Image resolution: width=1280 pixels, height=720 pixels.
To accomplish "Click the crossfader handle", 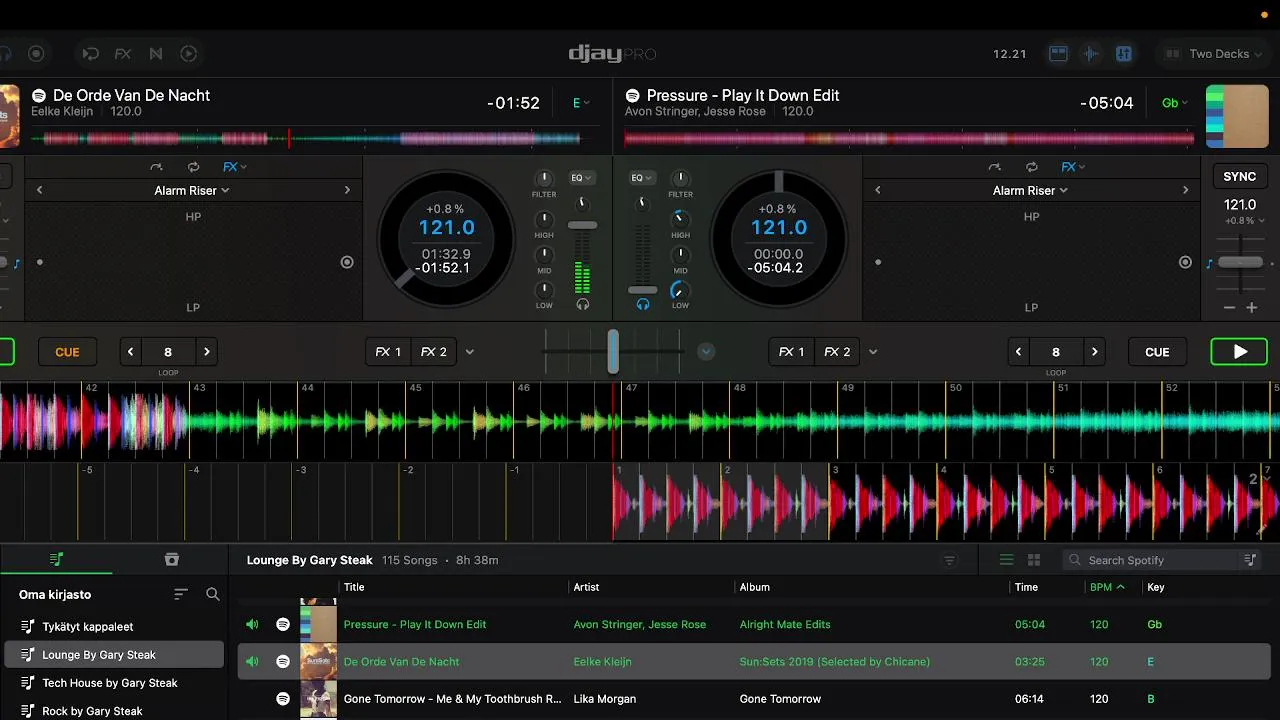I will click(613, 352).
